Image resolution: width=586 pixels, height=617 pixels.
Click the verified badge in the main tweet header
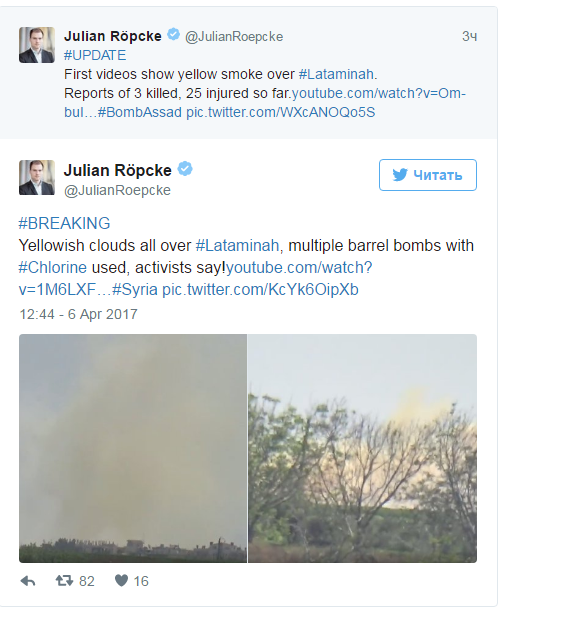tap(185, 169)
